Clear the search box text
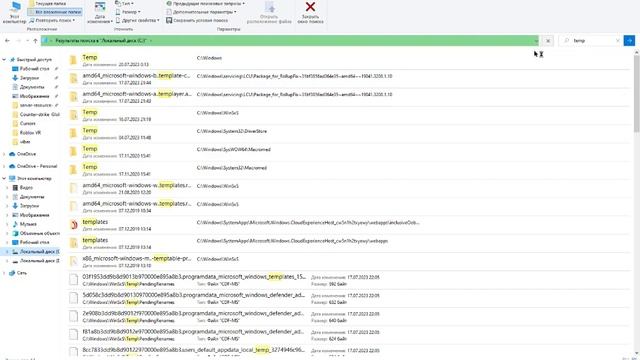 [x=617, y=40]
